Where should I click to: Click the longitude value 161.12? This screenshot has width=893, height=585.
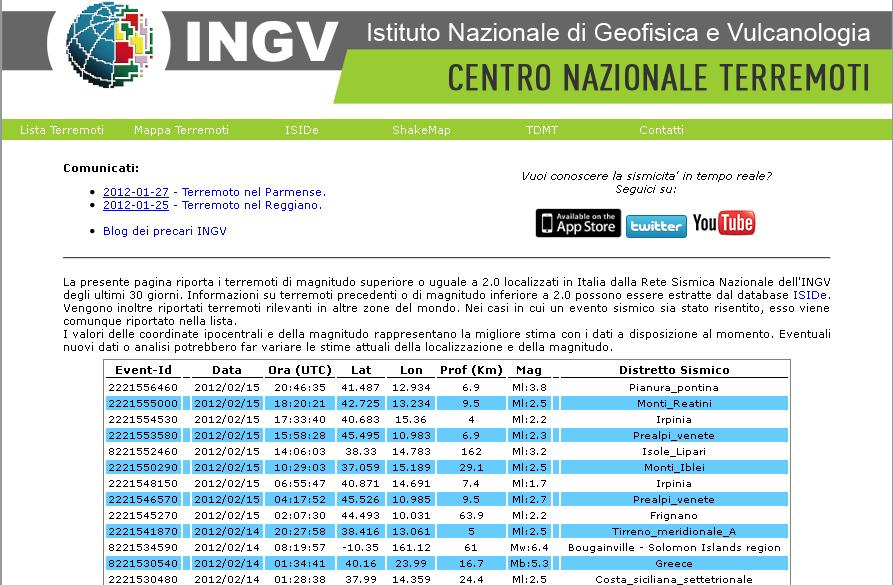[411, 547]
